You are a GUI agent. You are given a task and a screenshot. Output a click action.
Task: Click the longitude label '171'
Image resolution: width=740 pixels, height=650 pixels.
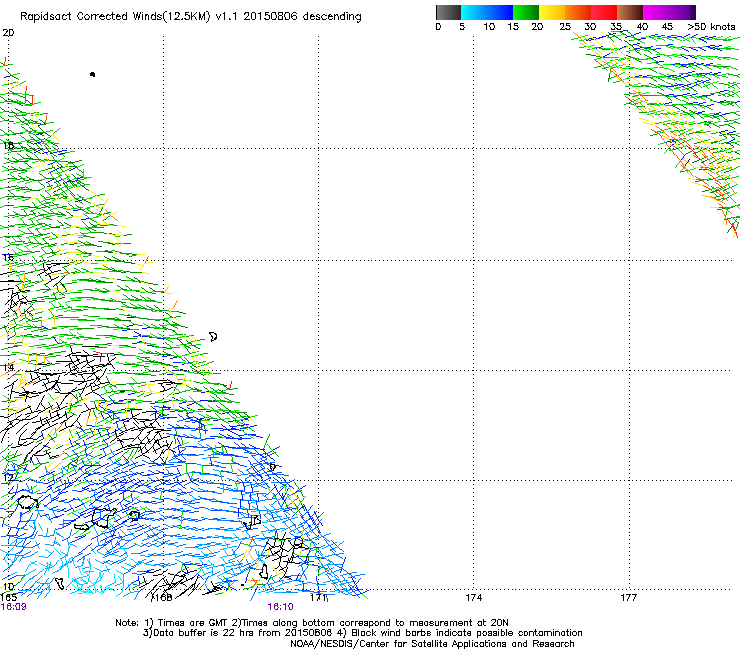[x=318, y=598]
